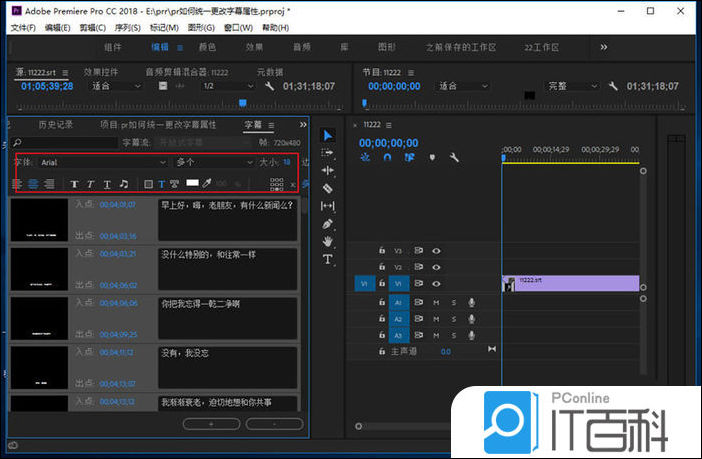Open timeline wrench display settings
702x459 pixels.
[453, 157]
